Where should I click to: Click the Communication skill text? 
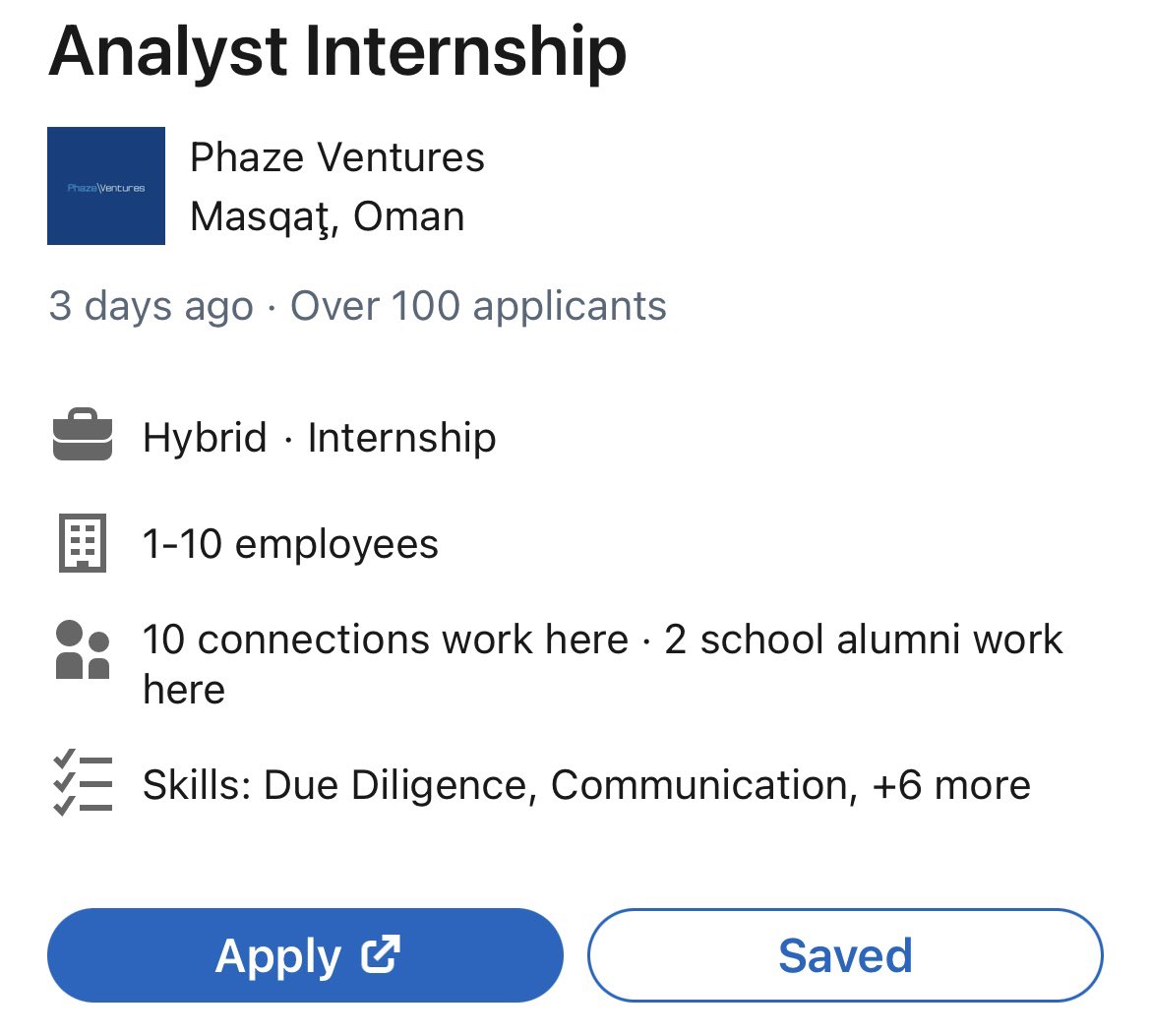click(x=699, y=785)
